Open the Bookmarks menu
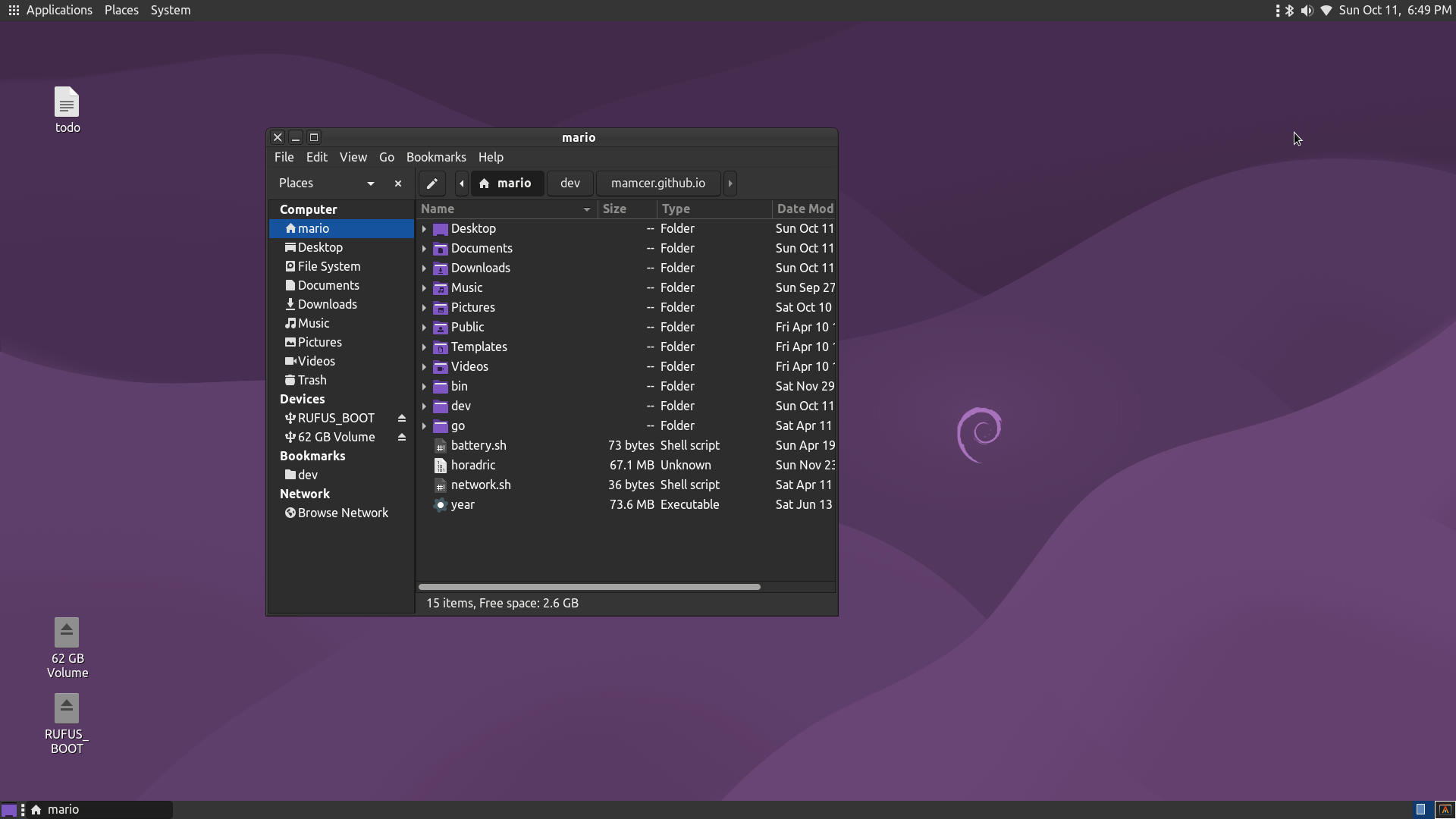Viewport: 1456px width, 819px height. pos(436,158)
